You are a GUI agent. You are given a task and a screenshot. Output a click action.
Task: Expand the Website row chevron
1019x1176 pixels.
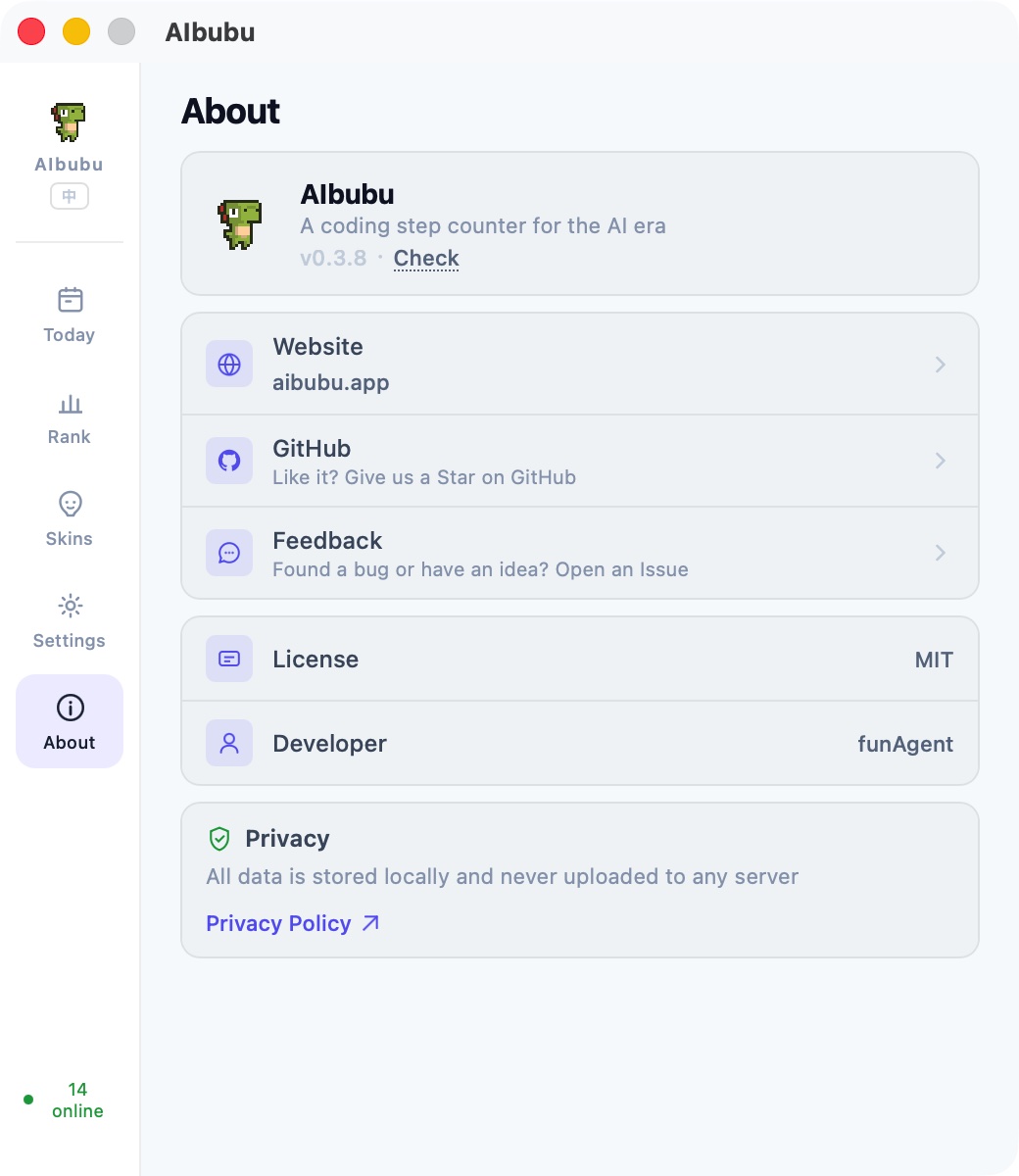[x=940, y=364]
